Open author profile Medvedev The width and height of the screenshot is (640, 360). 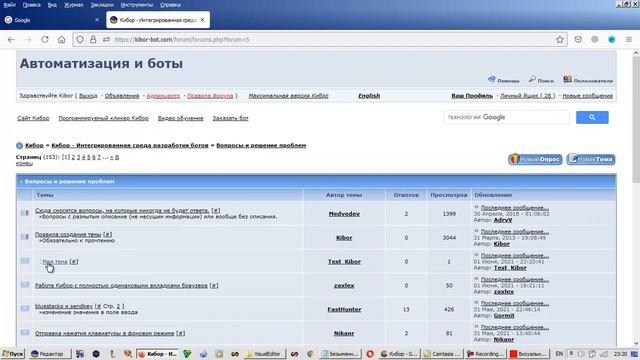(x=344, y=214)
